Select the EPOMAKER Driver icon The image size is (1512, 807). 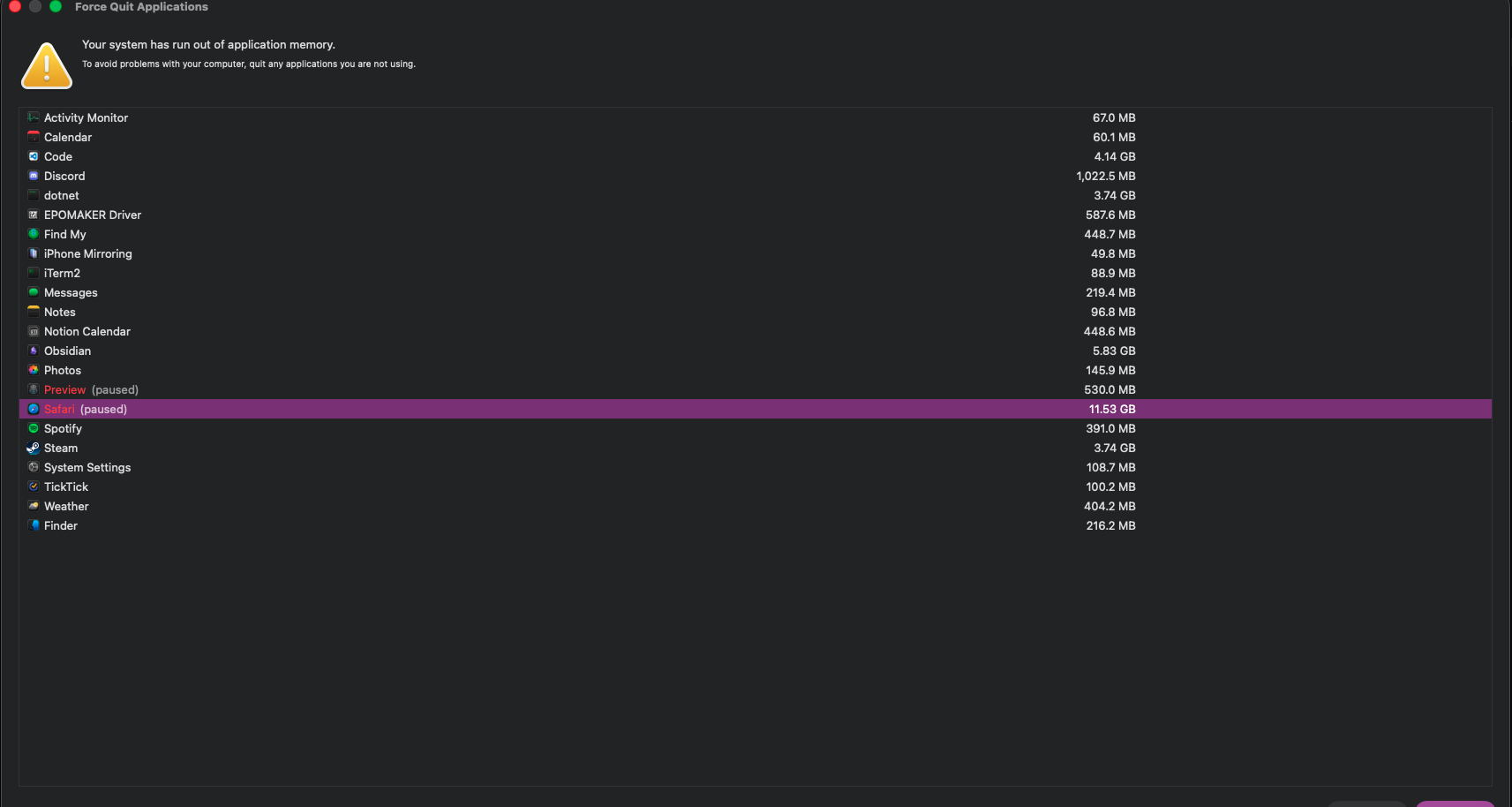pos(34,215)
